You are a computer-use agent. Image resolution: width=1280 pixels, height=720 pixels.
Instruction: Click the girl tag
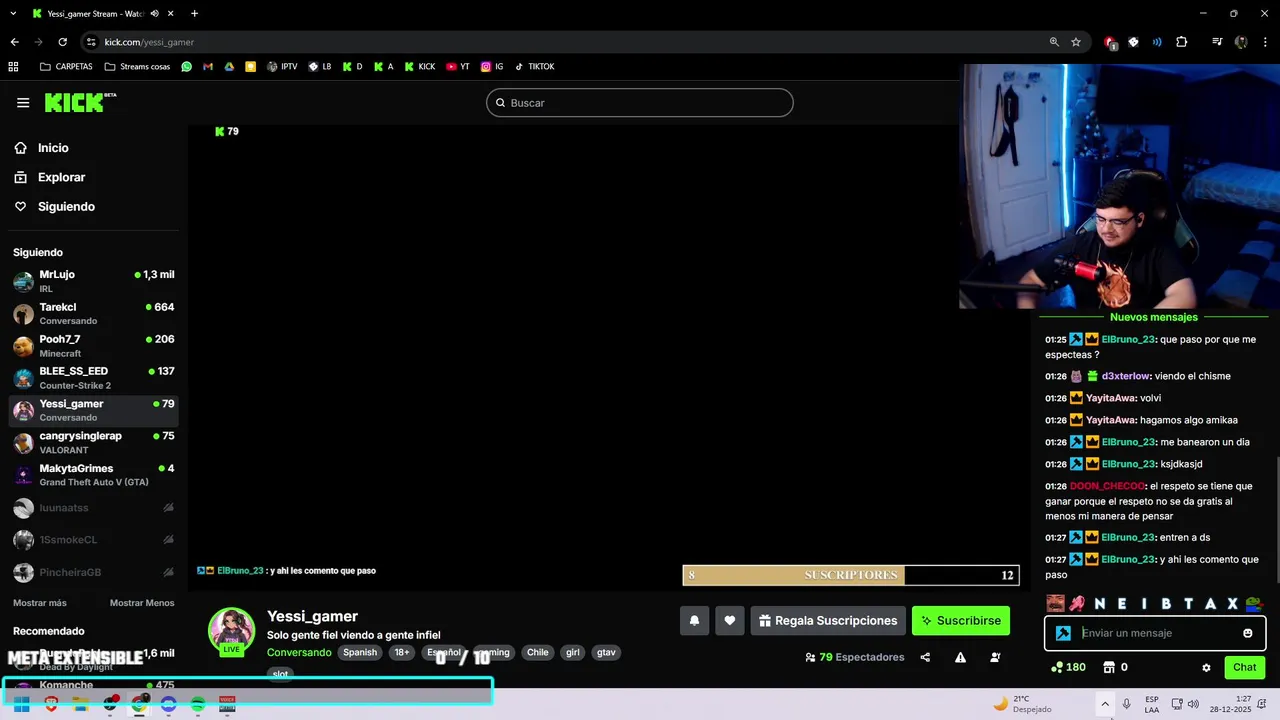pos(573,652)
